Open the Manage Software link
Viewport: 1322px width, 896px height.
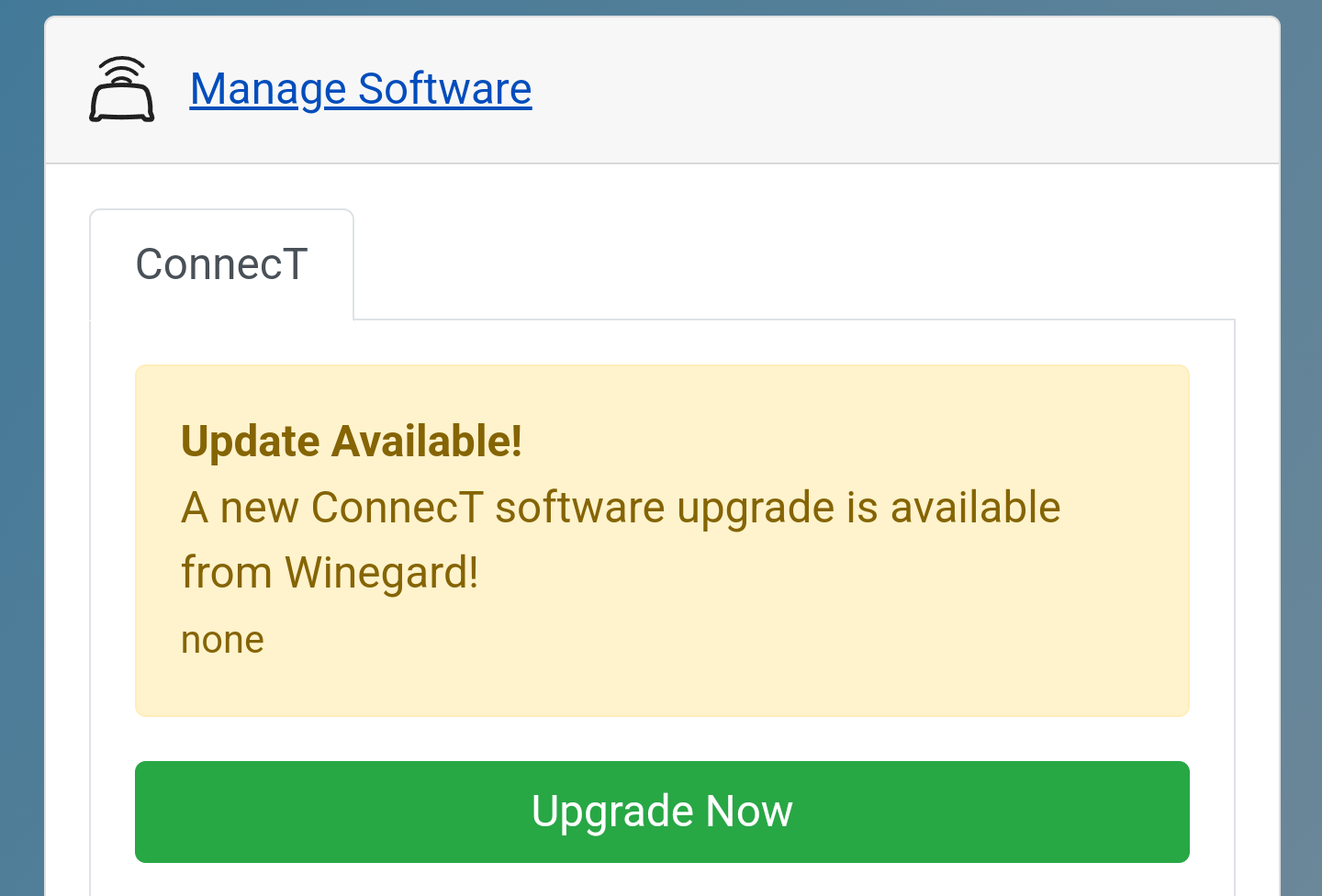click(x=361, y=89)
